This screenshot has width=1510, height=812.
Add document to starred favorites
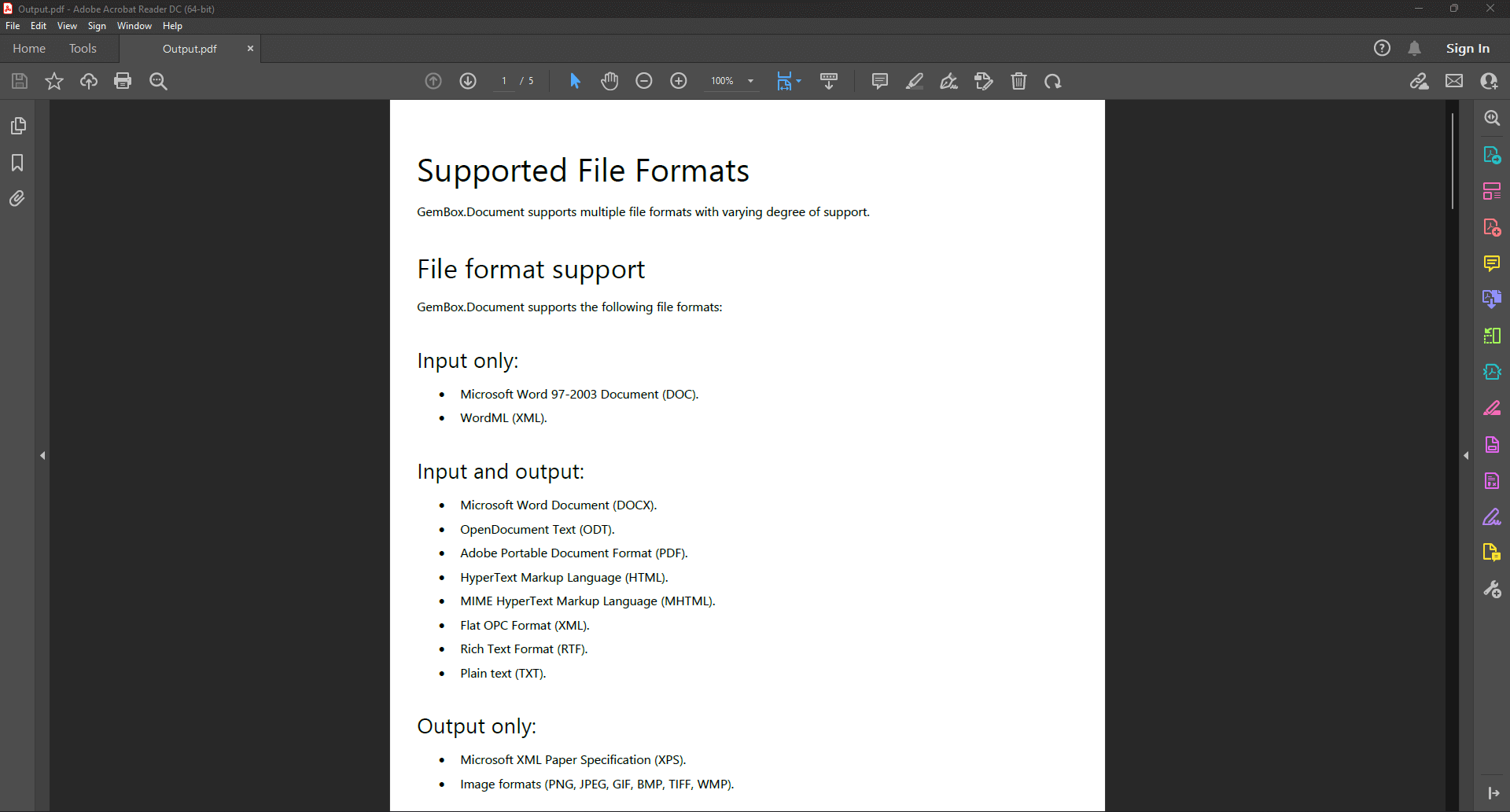(53, 81)
